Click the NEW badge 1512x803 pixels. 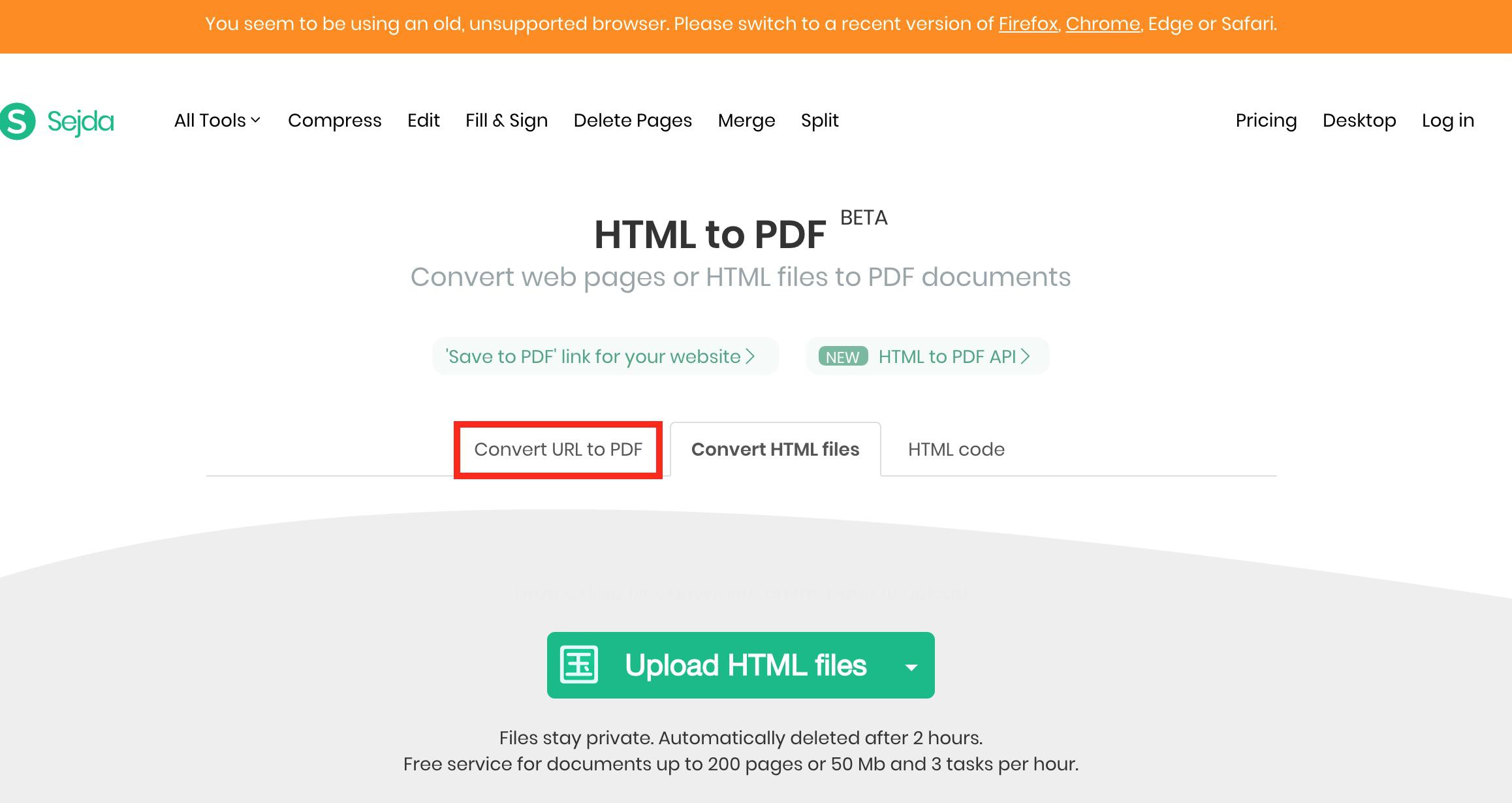[x=843, y=356]
